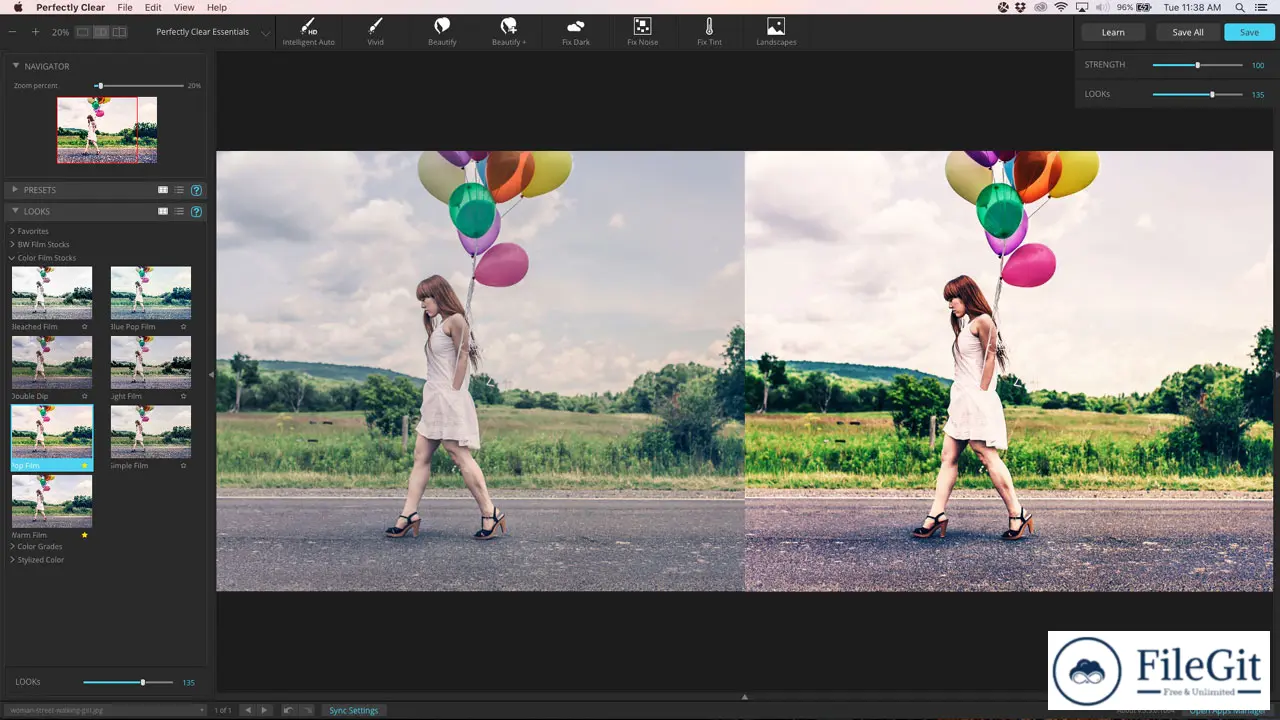This screenshot has height=720, width=1280.
Task: Go to next image arrow
Action: pos(264,710)
